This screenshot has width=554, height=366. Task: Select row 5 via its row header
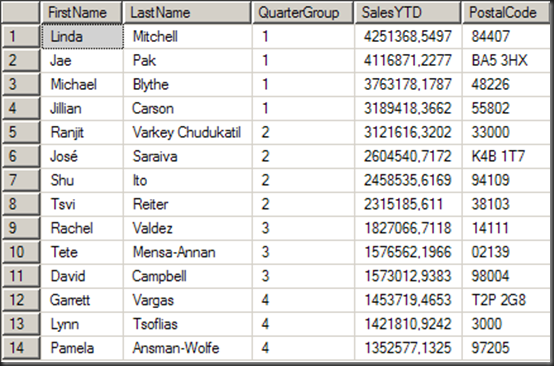coord(21,132)
